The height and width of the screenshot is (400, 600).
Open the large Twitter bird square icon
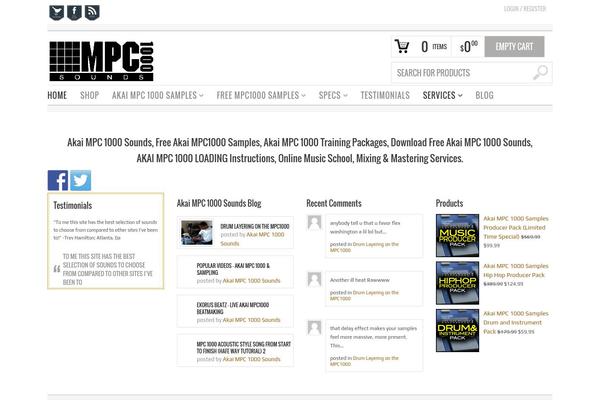coord(81,180)
